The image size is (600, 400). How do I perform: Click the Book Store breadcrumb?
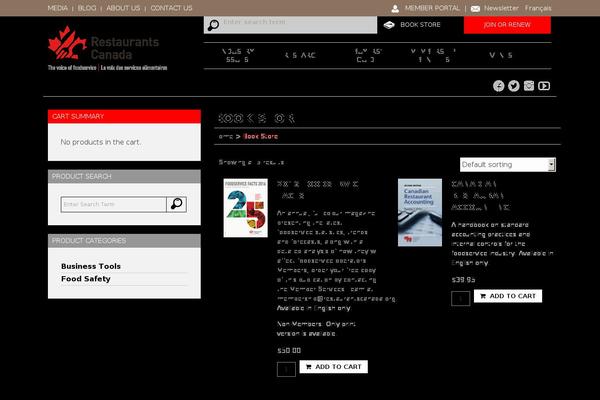261,136
